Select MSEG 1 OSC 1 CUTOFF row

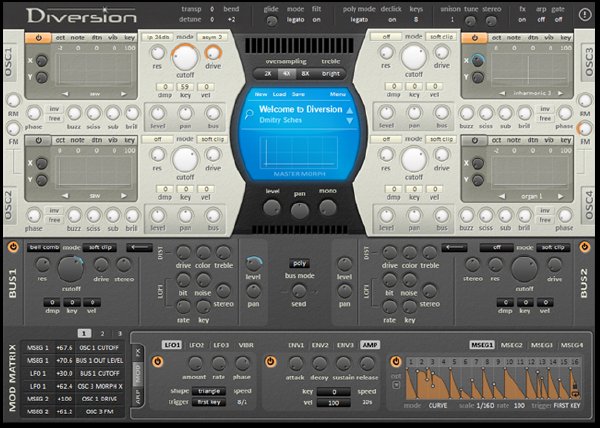pos(73,348)
